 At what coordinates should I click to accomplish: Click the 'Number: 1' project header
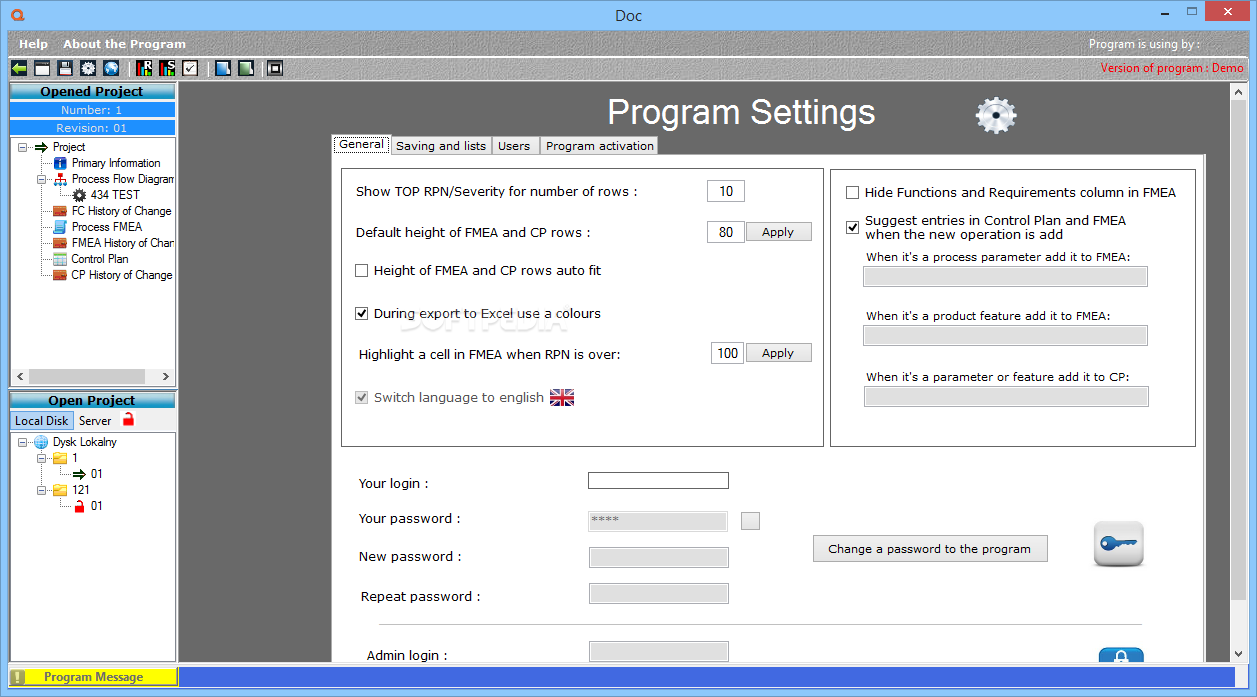point(92,110)
